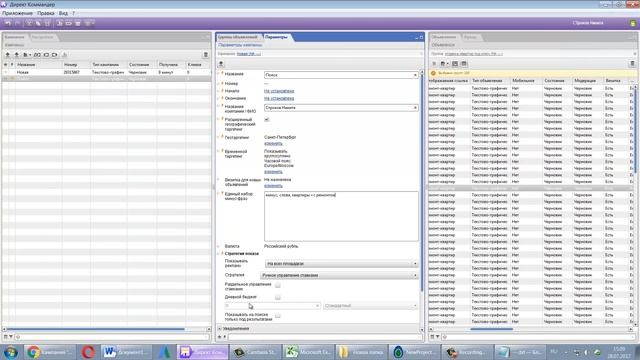Switch to Фразы tab in right panel

coord(470,37)
